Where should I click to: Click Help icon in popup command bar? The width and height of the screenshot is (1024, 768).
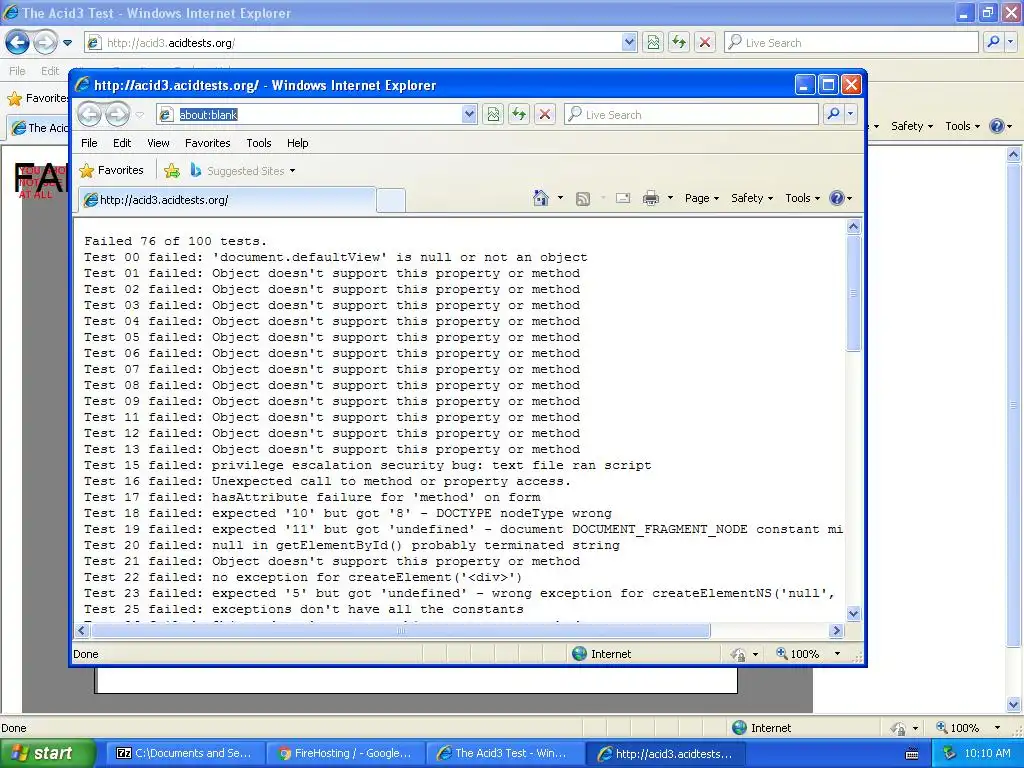pos(837,198)
